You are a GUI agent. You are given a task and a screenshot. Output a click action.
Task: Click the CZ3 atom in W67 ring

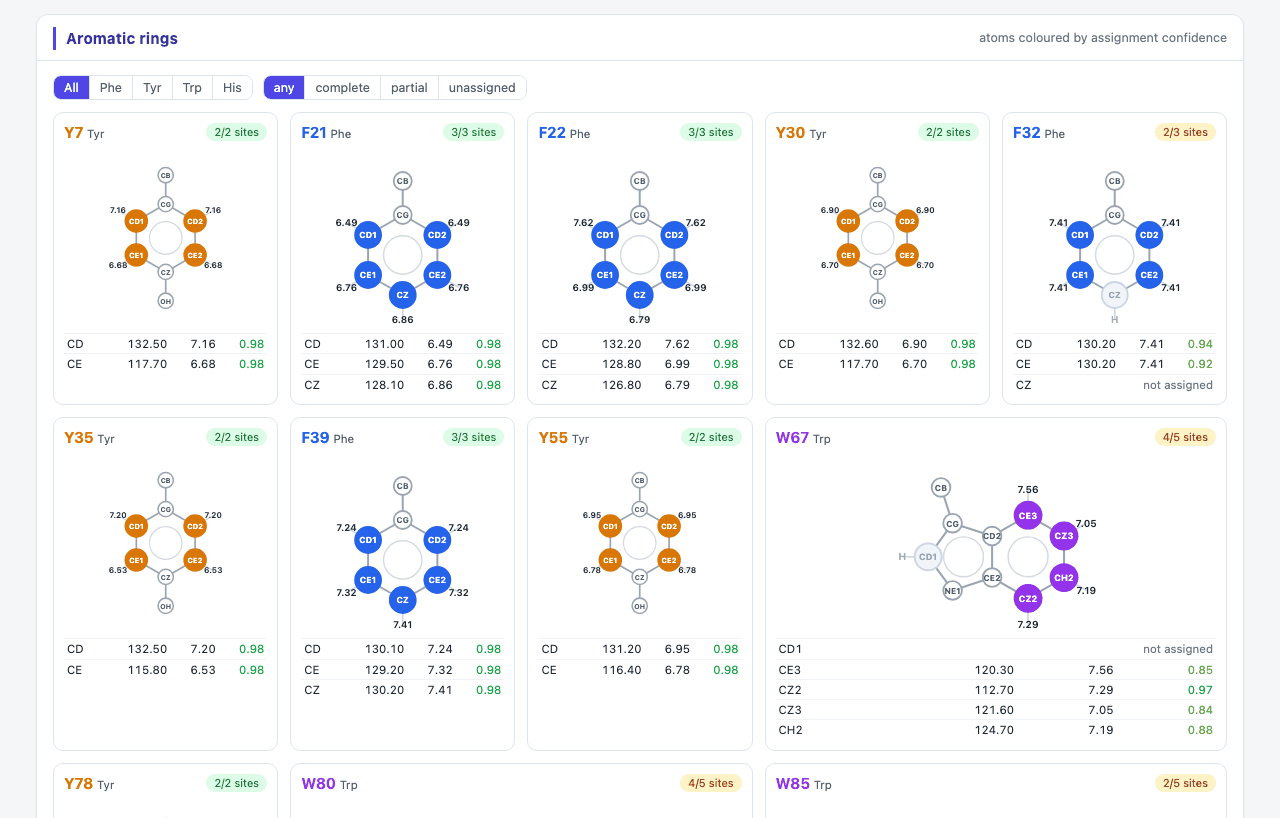tap(1063, 536)
